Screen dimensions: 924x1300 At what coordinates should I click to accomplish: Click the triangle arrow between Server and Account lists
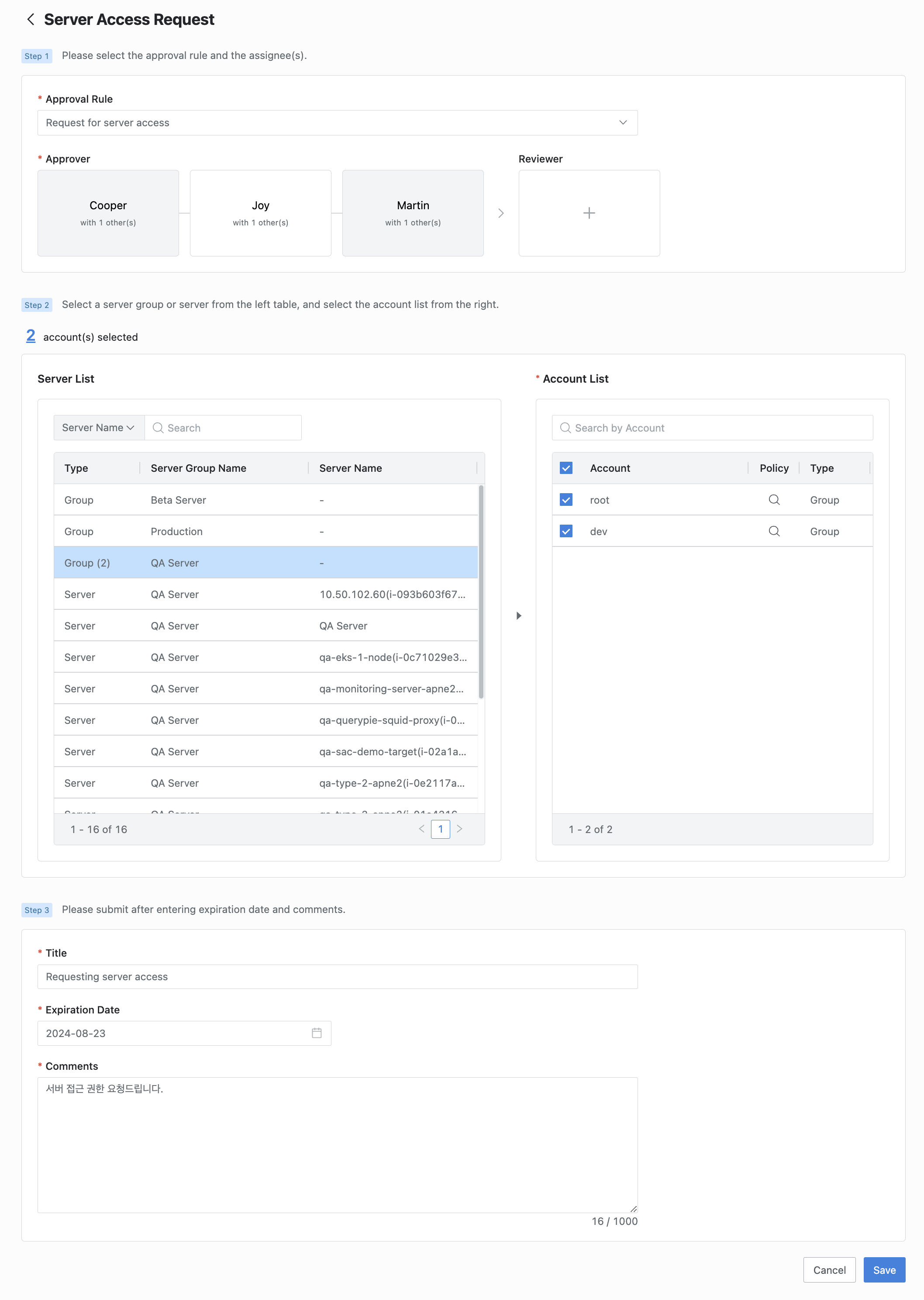click(x=518, y=615)
